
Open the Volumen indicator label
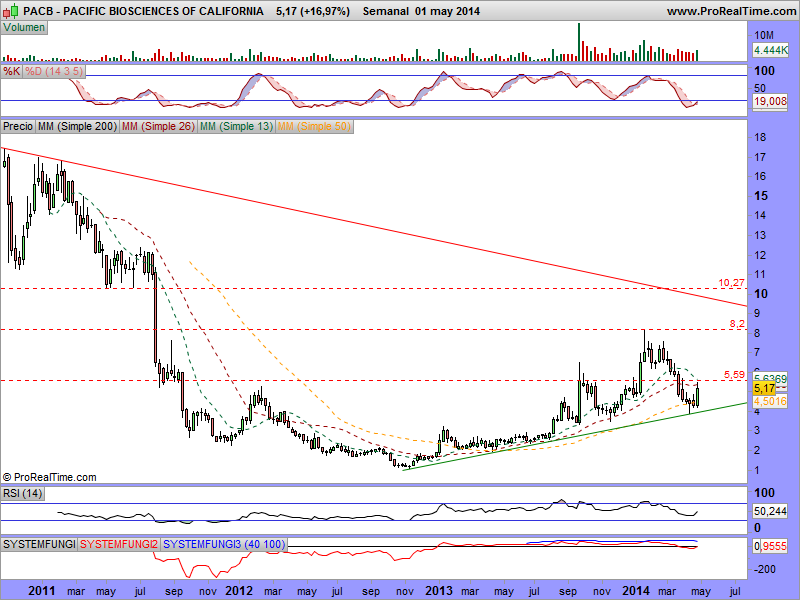point(24,28)
